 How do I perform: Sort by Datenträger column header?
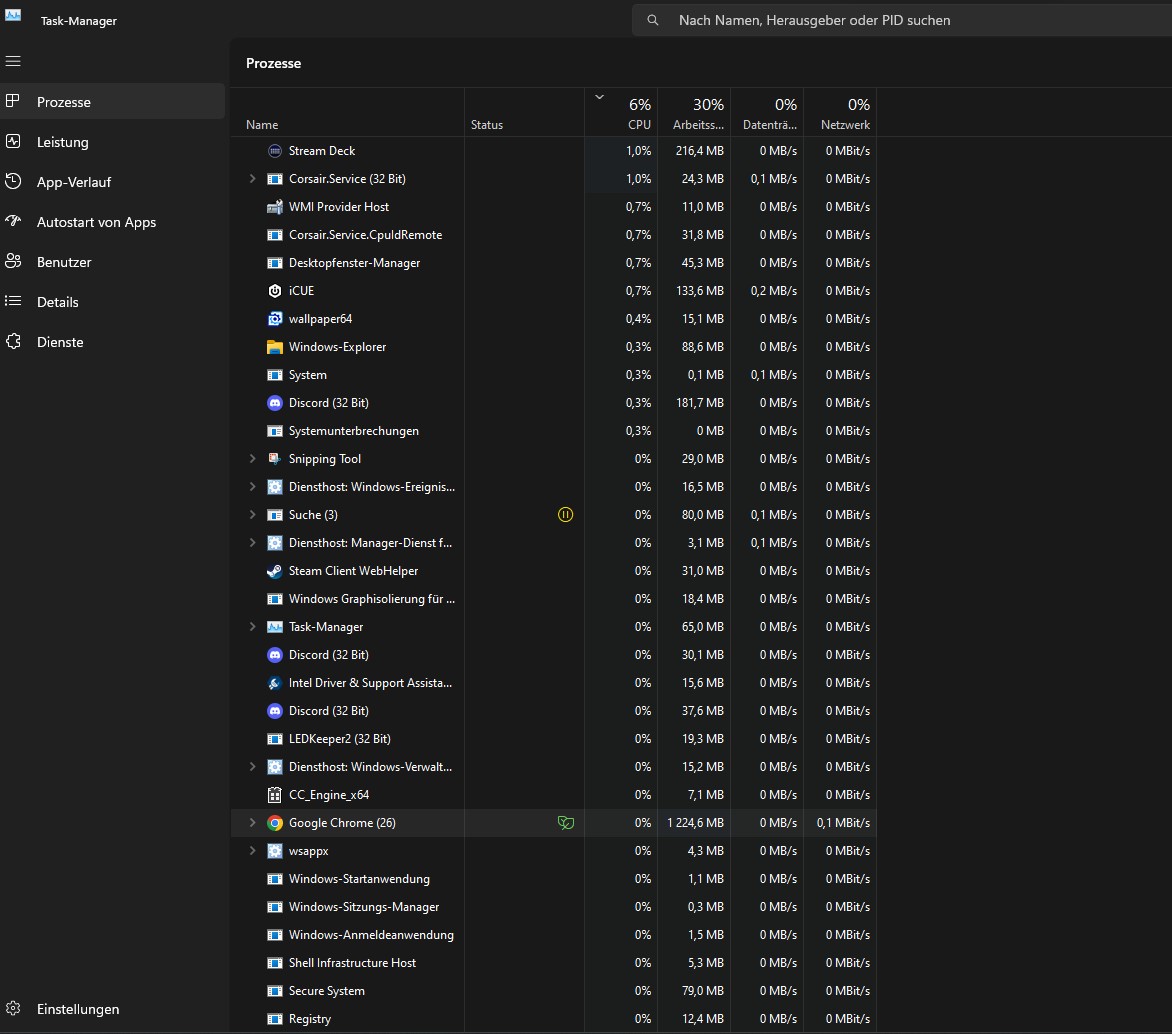(768, 112)
